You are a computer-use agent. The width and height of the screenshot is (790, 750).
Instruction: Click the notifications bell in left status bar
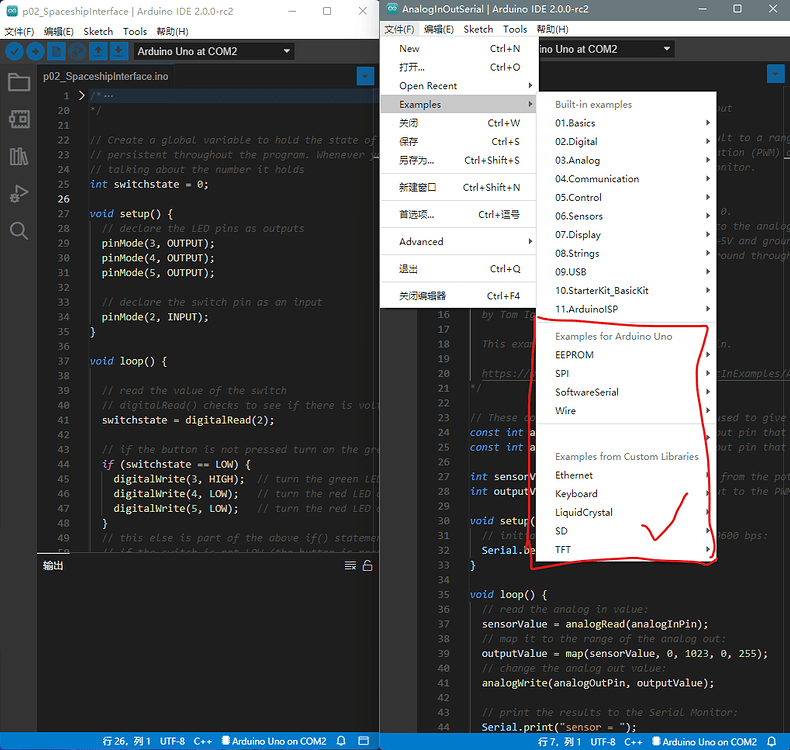[341, 742]
